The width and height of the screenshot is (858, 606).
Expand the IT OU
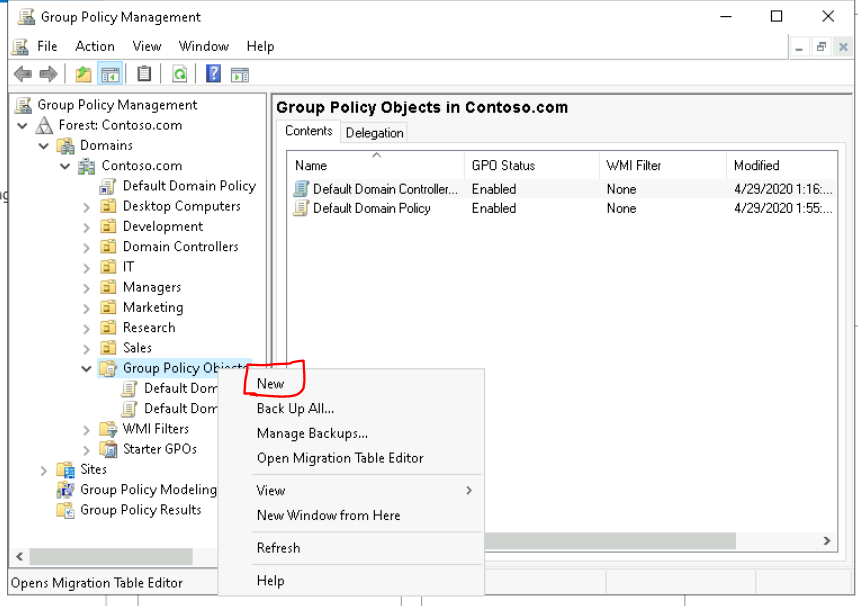coord(86,268)
